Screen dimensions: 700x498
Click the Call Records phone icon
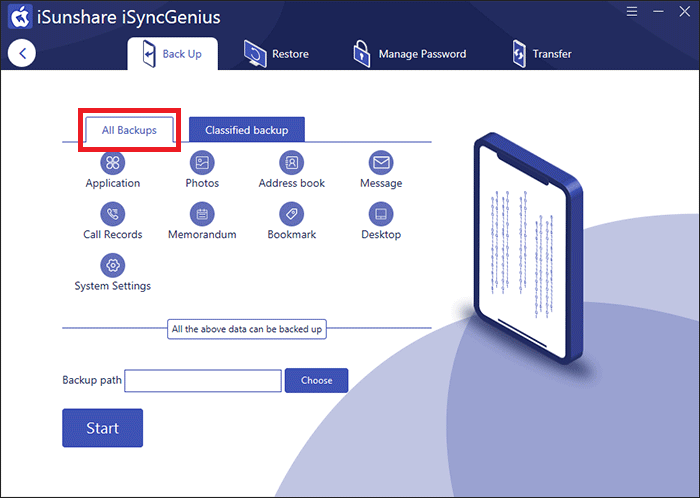click(x=112, y=214)
